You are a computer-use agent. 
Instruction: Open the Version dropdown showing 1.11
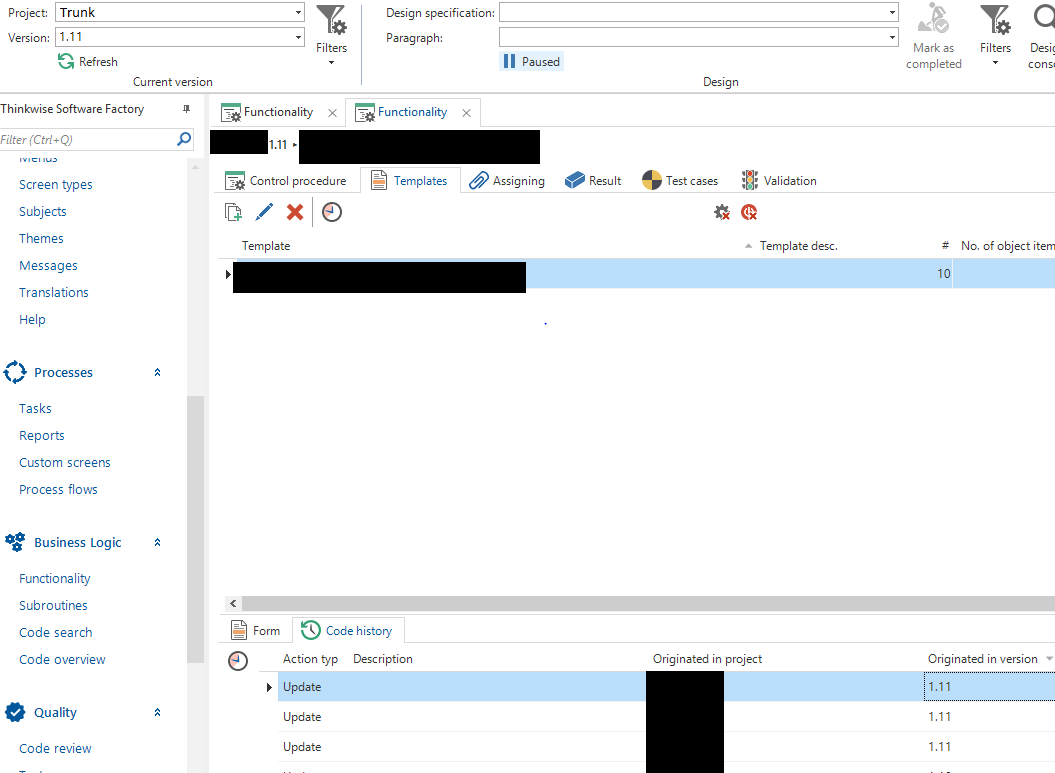298,38
